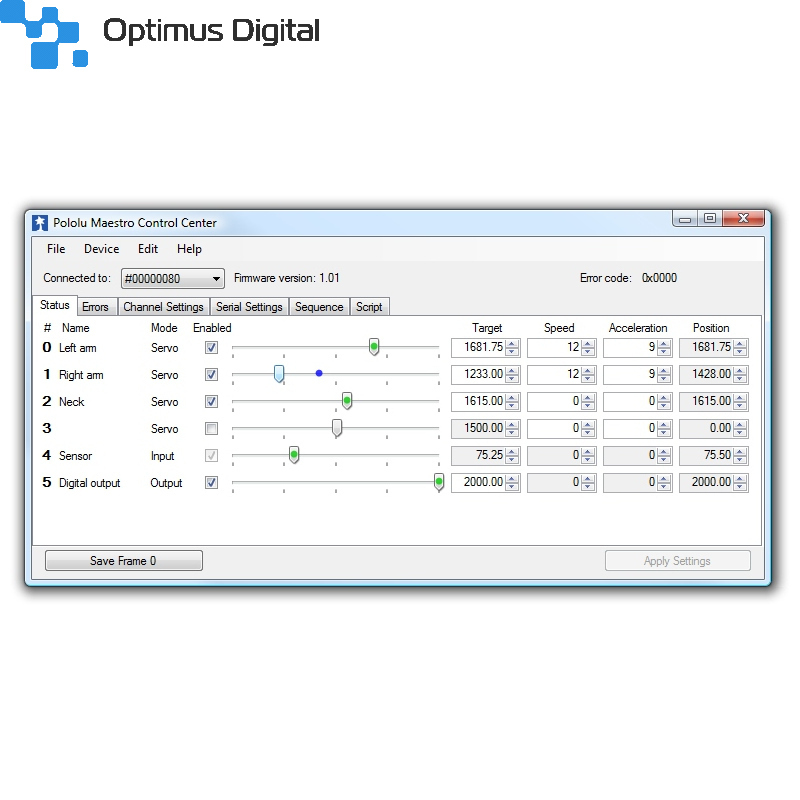
Task: Decrease Right arm Speed with down arrow
Action: [588, 379]
